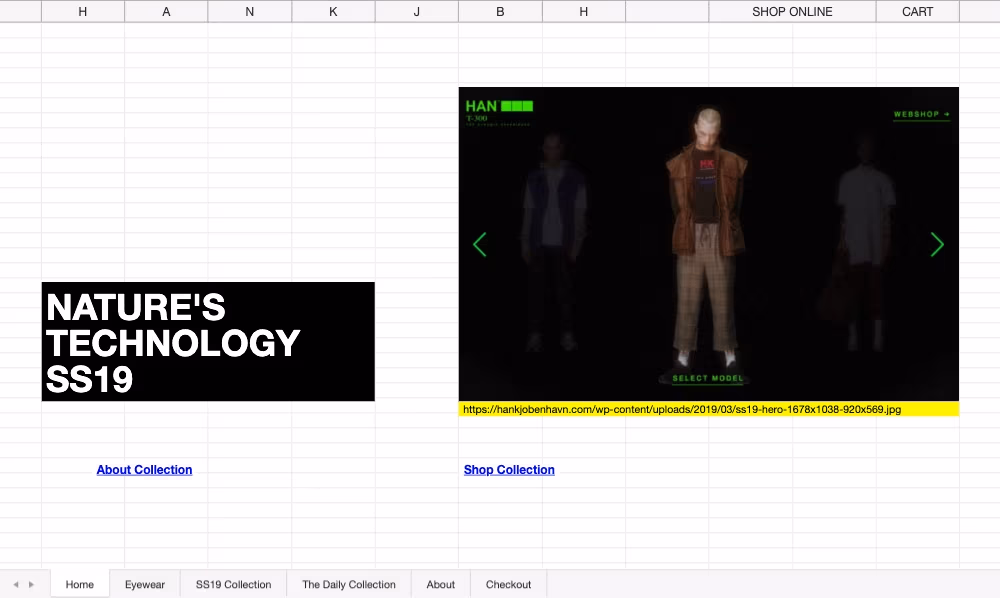Open the About sheet tab
The image size is (1000, 598).
coord(441,584)
